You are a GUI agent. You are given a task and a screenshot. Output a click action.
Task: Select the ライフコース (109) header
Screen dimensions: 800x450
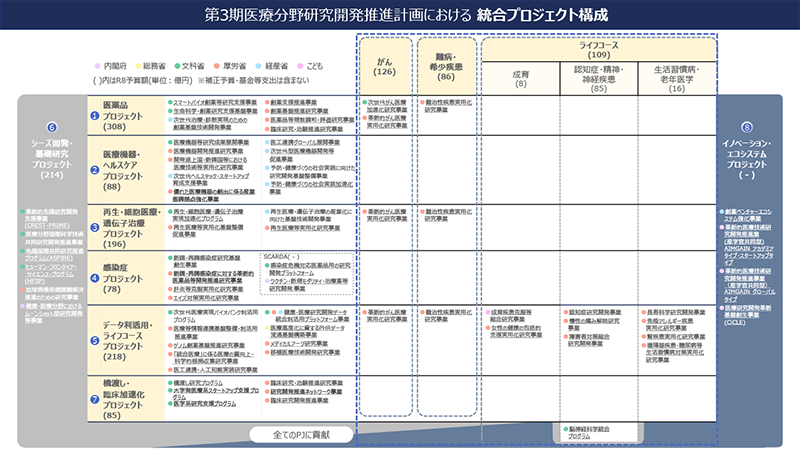(x=599, y=49)
